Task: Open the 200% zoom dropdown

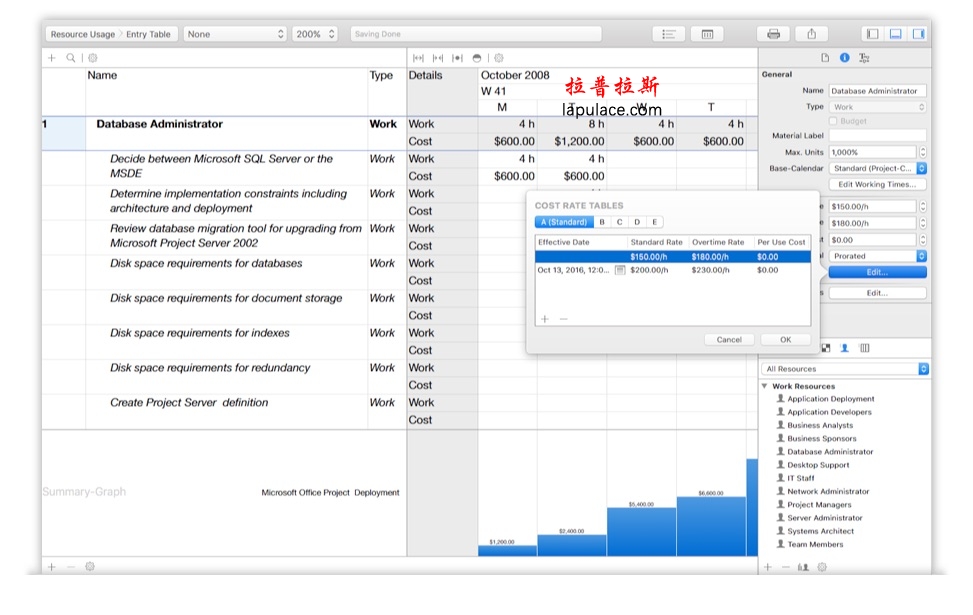Action: (x=315, y=34)
